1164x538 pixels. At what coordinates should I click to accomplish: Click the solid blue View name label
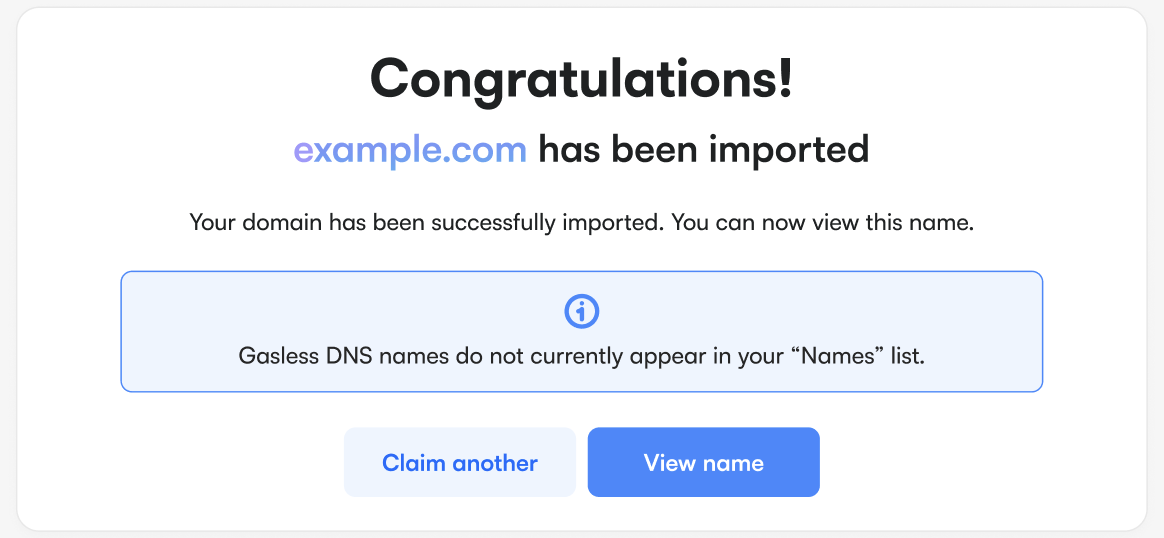[x=703, y=463]
